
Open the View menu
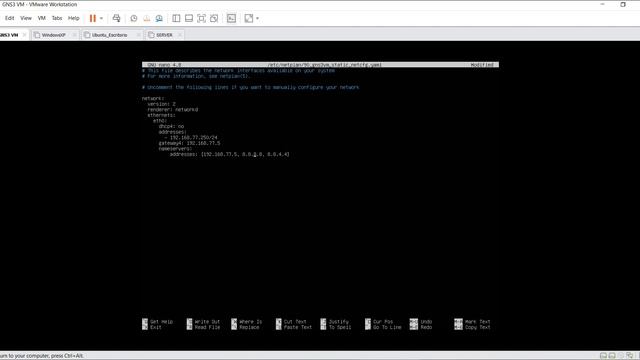click(x=26, y=18)
